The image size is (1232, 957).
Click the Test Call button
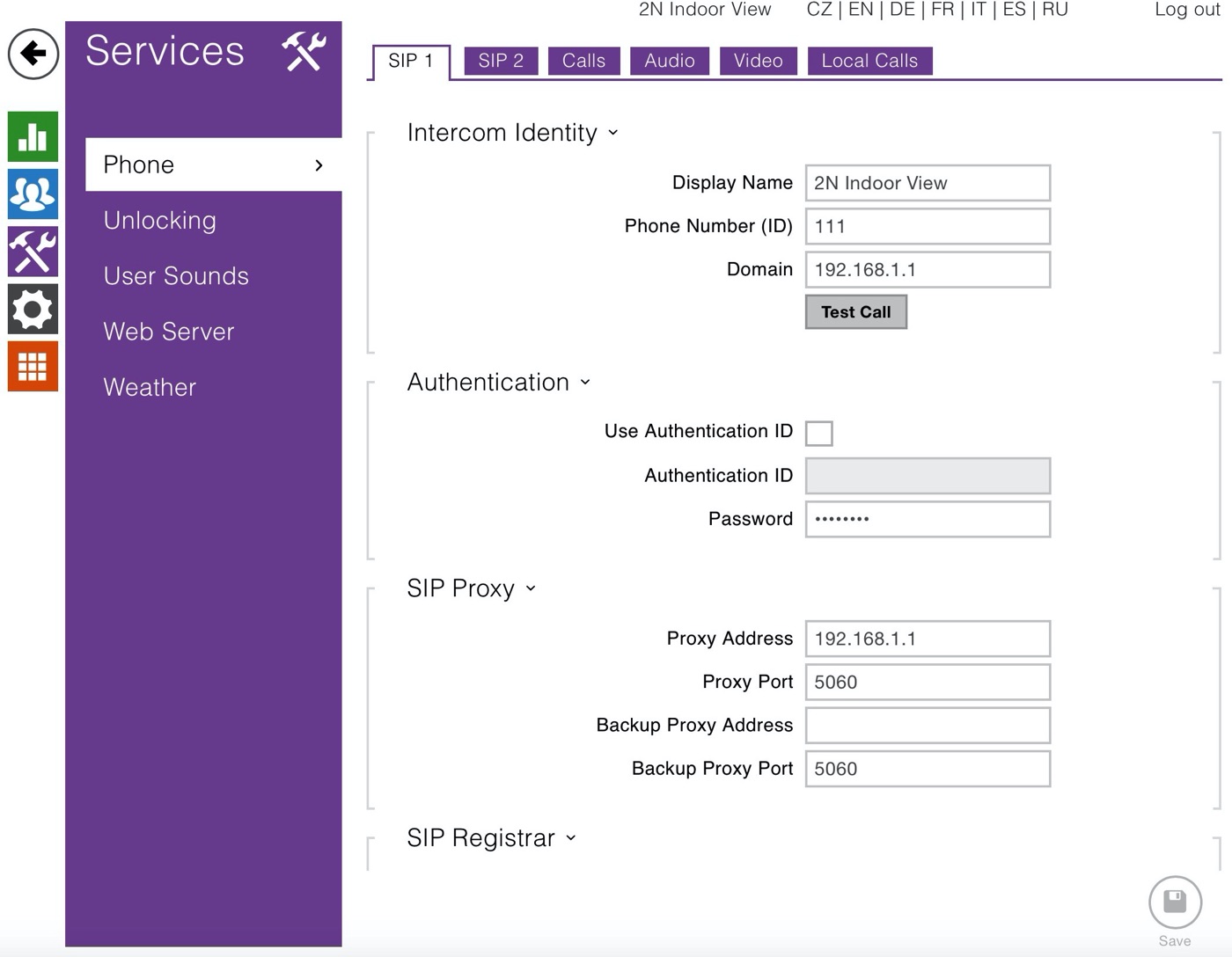pyautogui.click(x=856, y=312)
